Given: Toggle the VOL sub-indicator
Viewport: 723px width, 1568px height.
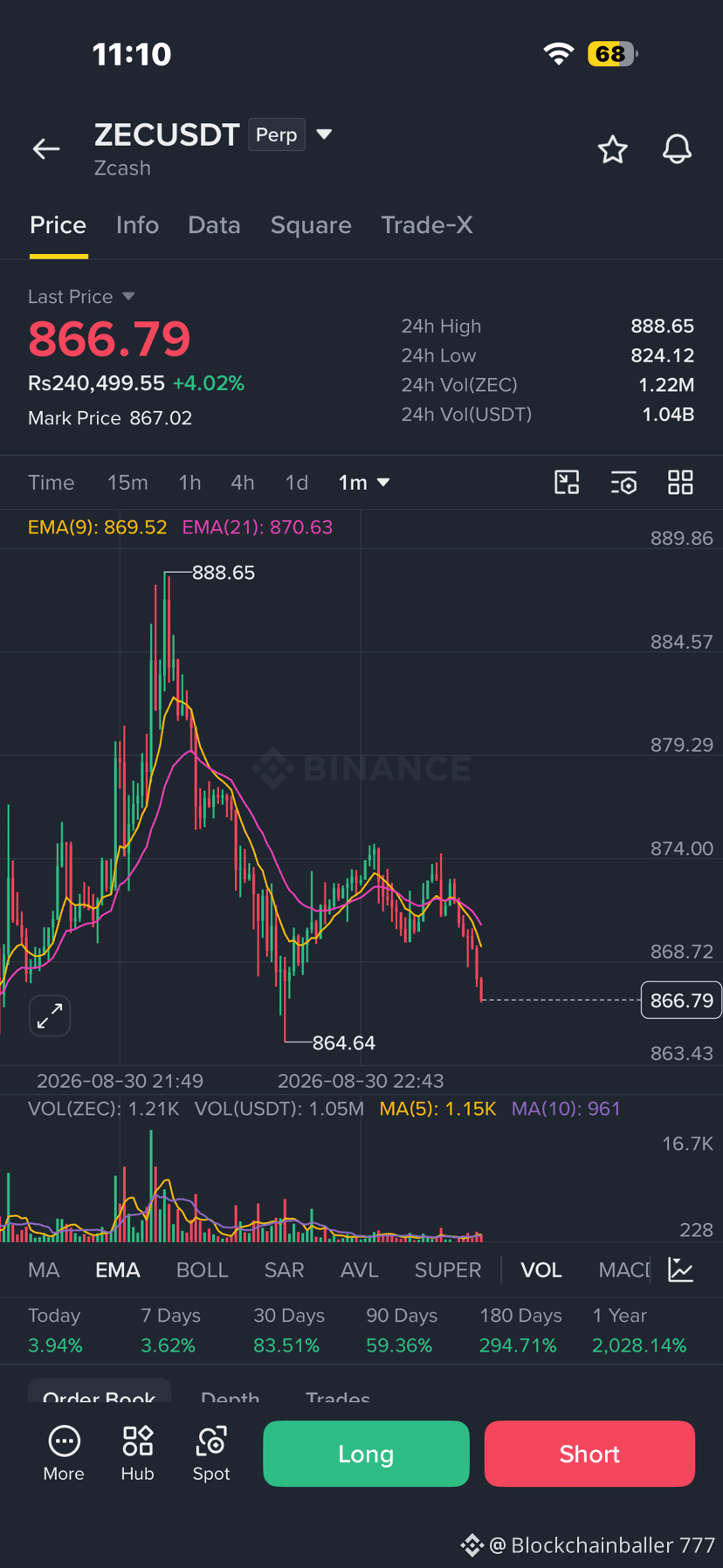Looking at the screenshot, I should coord(541,1270).
